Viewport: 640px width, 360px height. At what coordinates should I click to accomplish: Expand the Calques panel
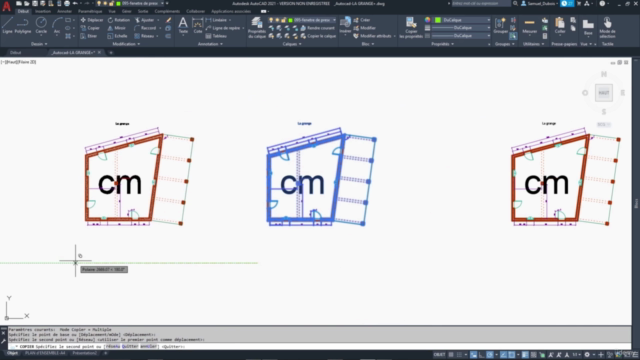tap(292, 44)
